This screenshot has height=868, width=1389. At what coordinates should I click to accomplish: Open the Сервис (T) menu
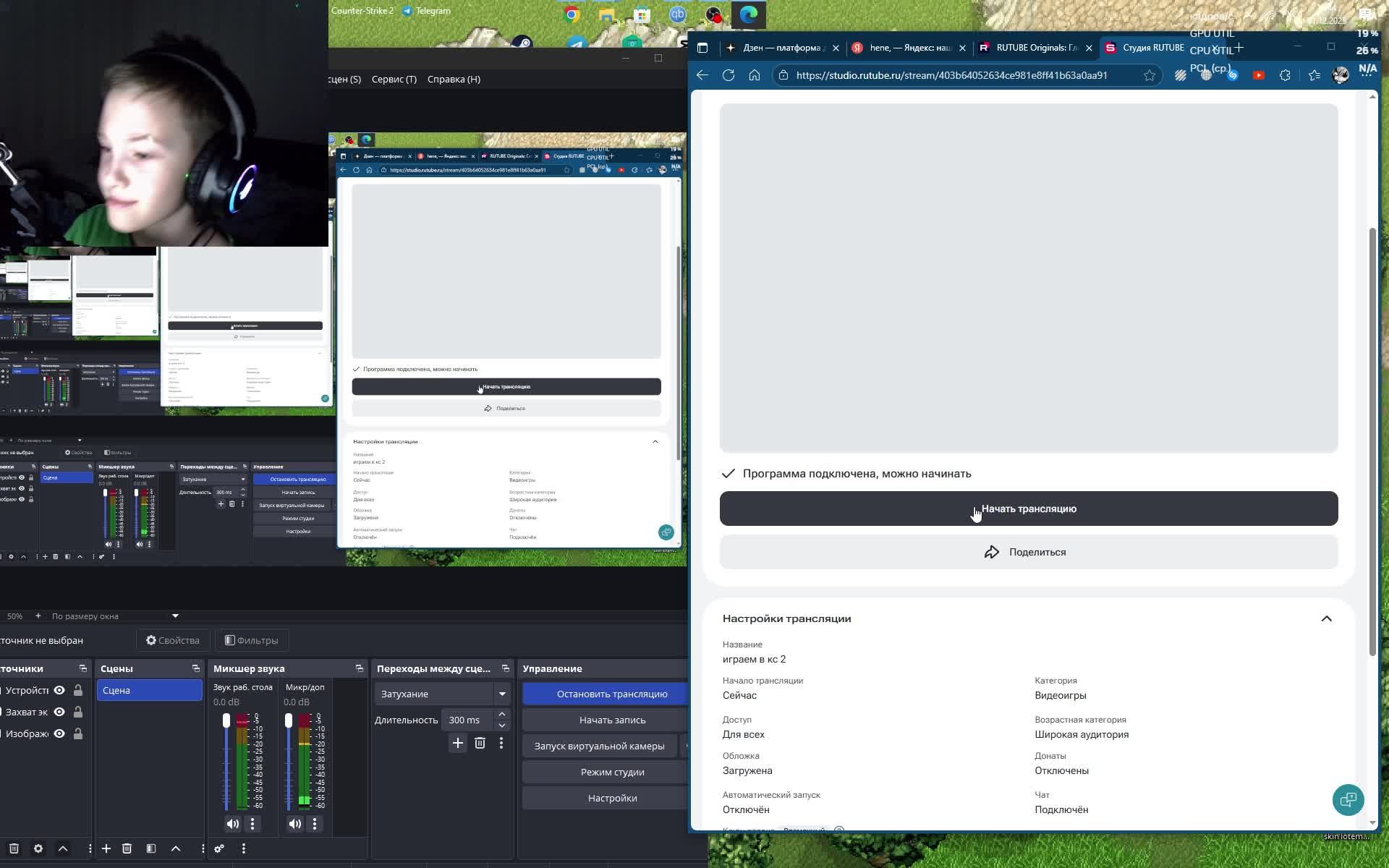[394, 79]
